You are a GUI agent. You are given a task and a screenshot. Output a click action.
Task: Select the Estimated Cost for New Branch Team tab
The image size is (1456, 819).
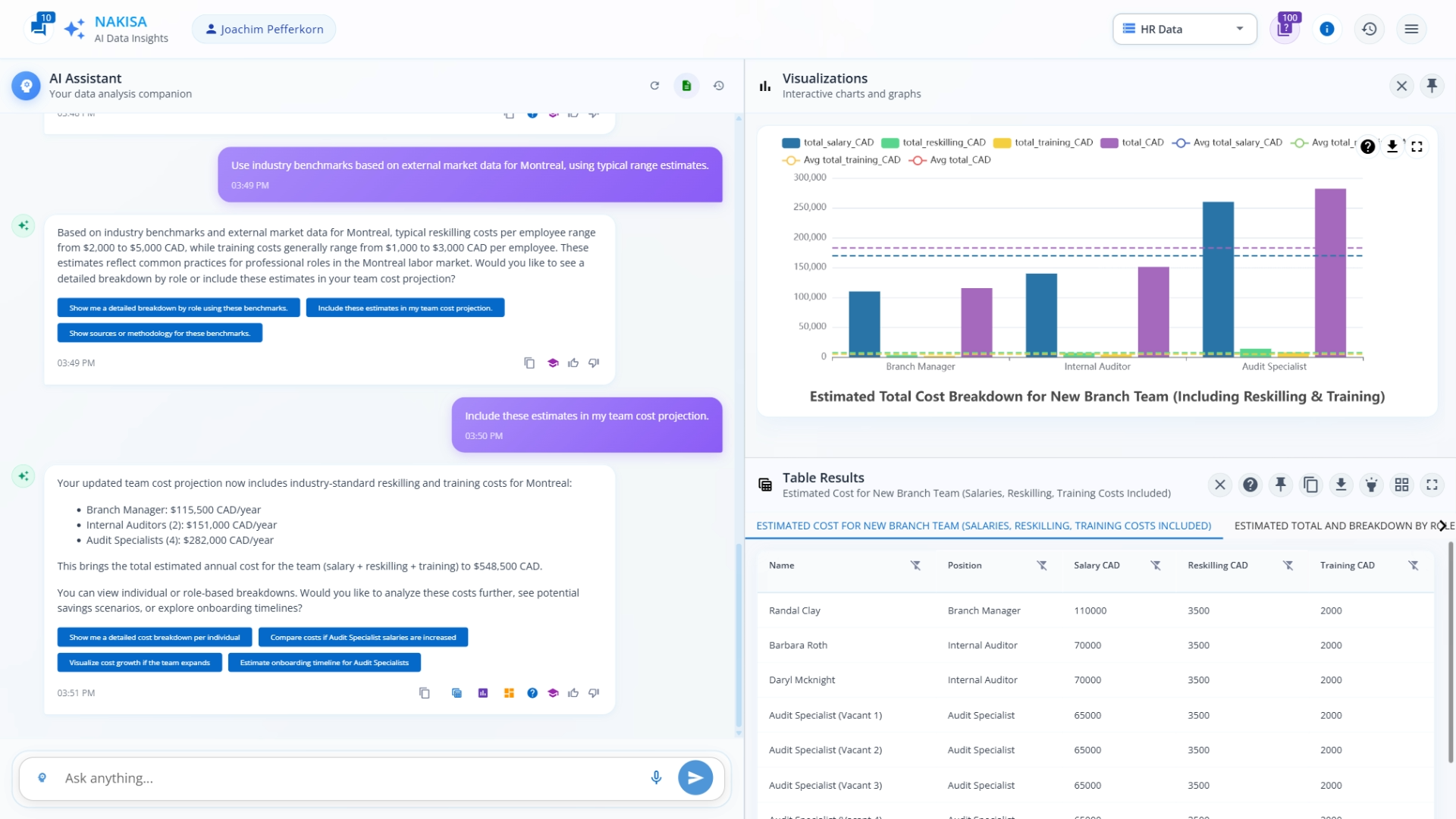983,526
